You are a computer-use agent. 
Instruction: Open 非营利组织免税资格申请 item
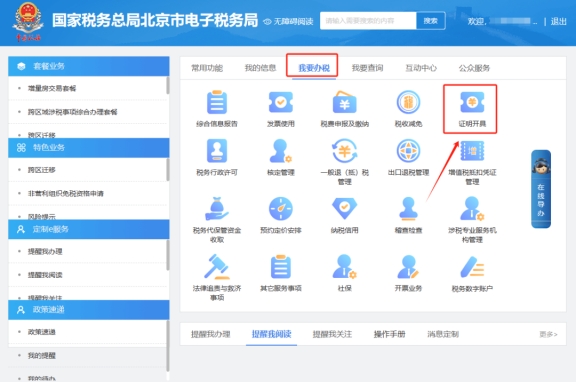(65, 193)
